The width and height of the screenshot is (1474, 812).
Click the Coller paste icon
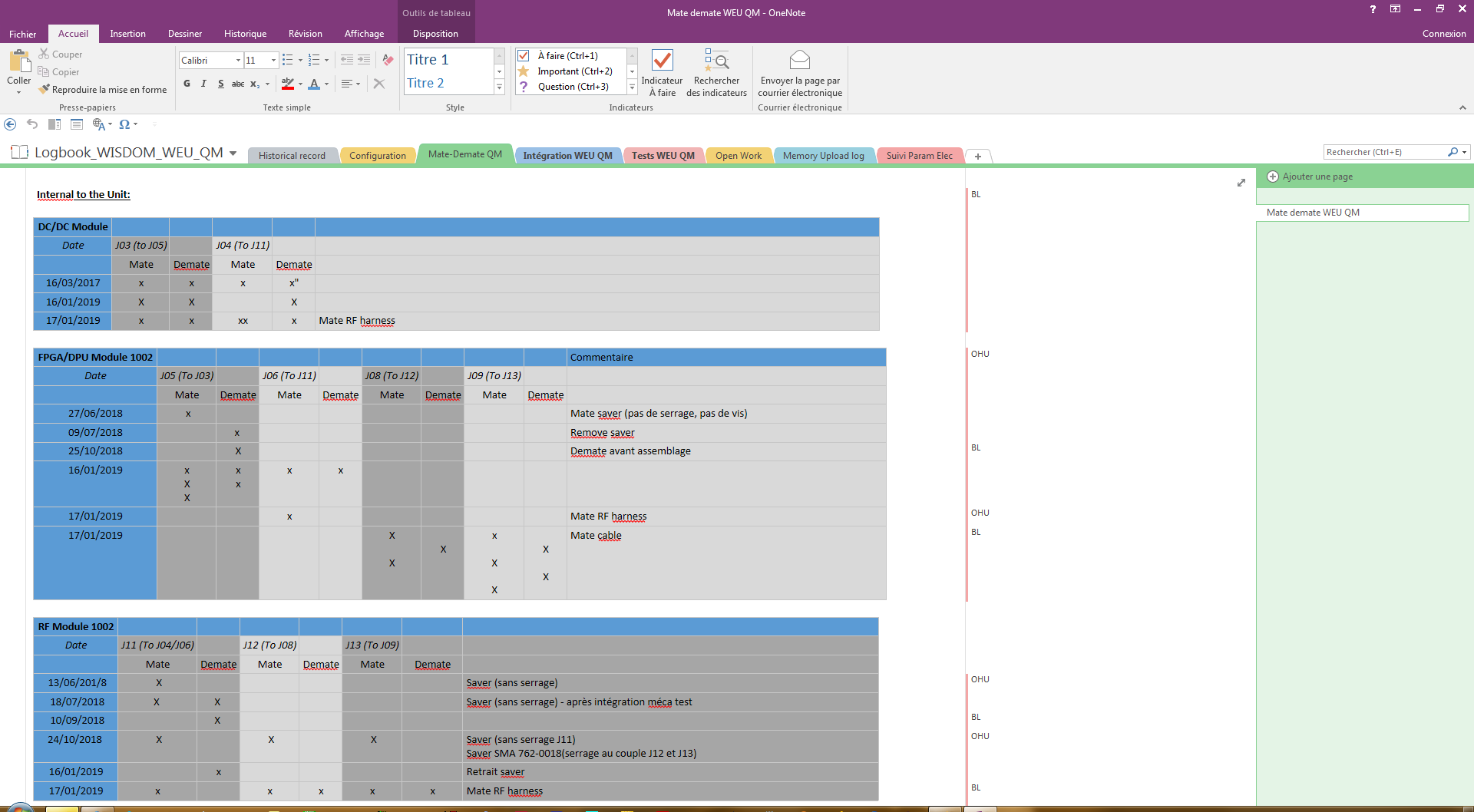tap(18, 61)
